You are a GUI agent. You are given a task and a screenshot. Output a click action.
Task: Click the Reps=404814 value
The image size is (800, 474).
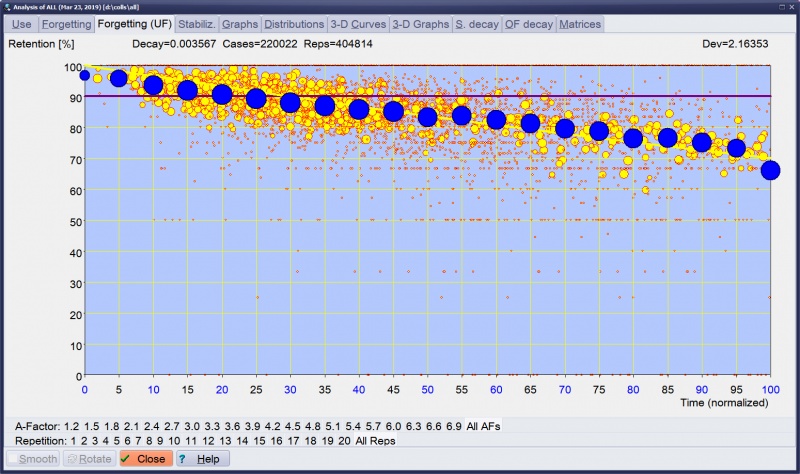[338, 44]
